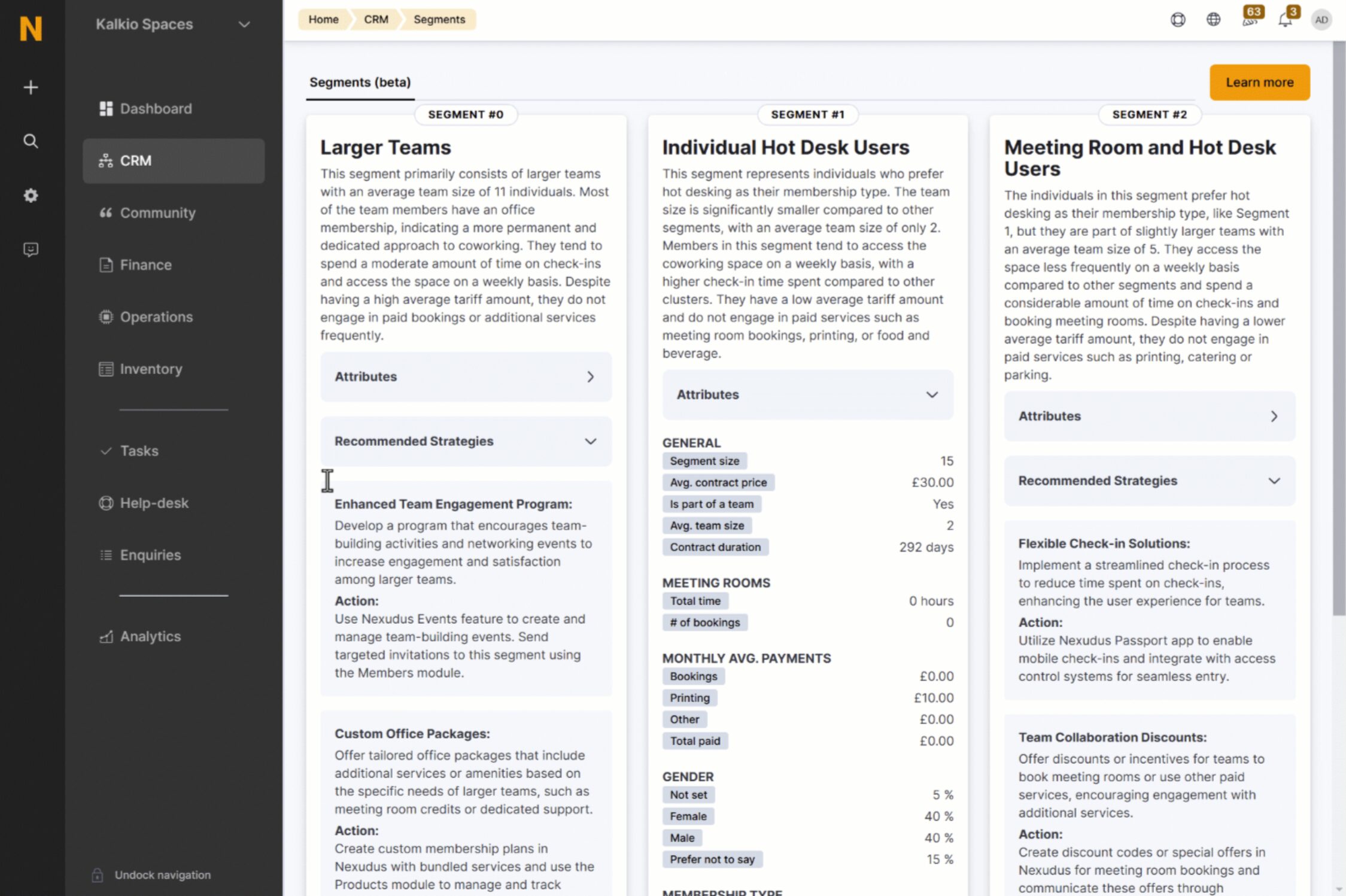Screen dimensions: 1346x896
Task: Open Community in sidebar
Action: [x=157, y=212]
